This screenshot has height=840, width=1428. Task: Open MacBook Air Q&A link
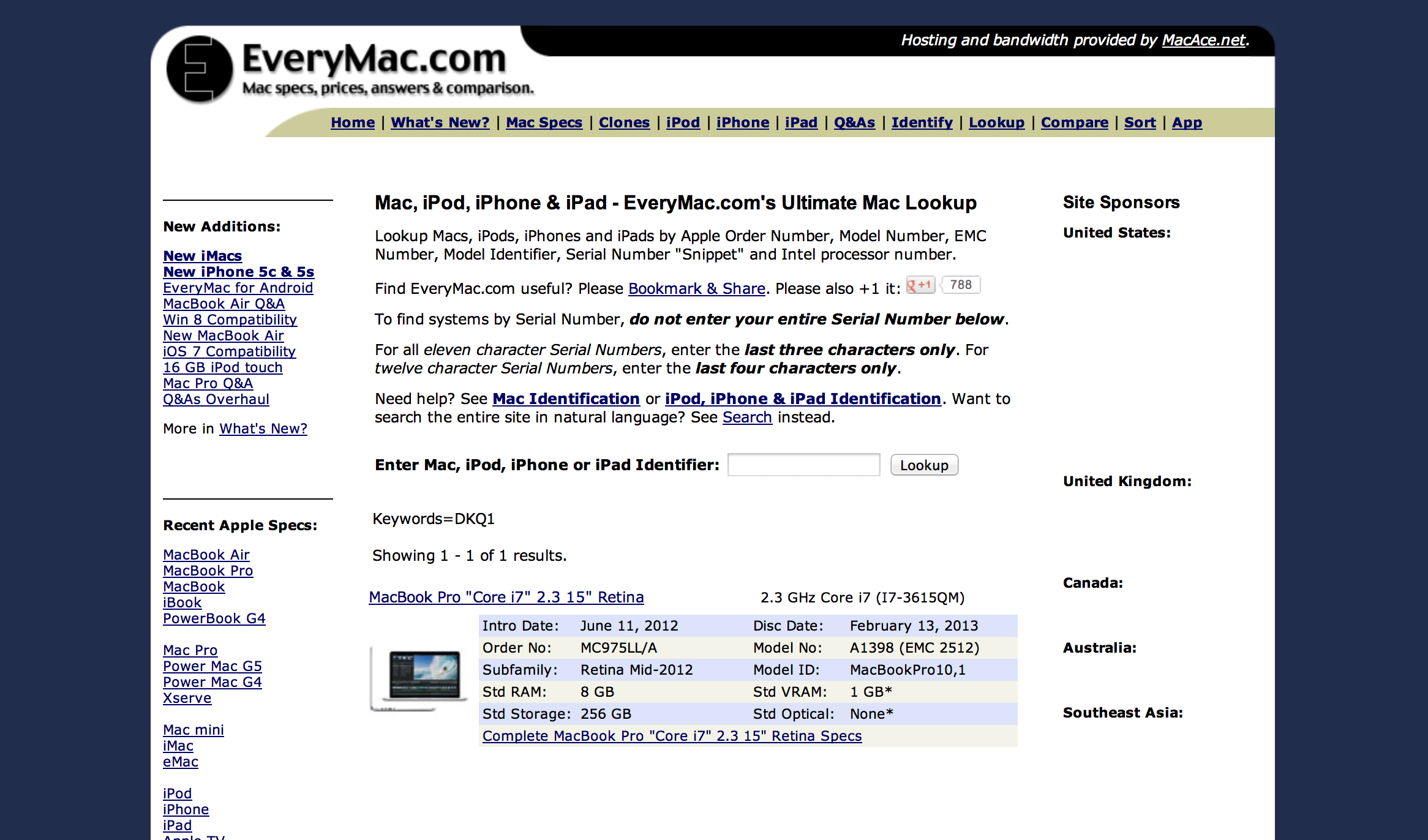[x=224, y=304]
